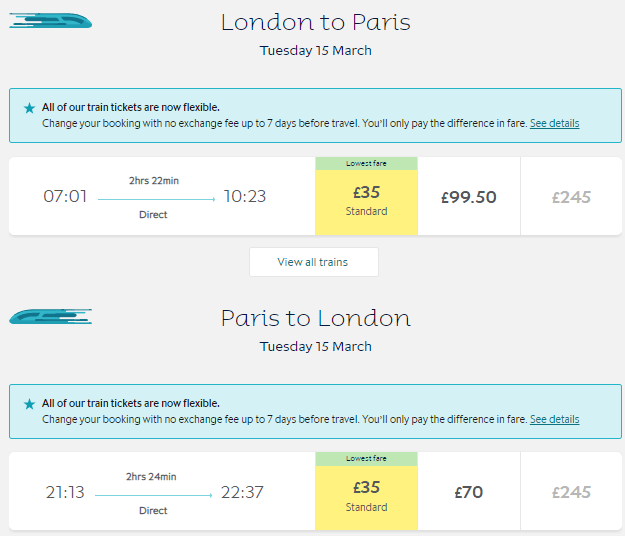Select the £35 Standard fare for the 21:13 train
This screenshot has height=536, width=625.
[x=366, y=496]
